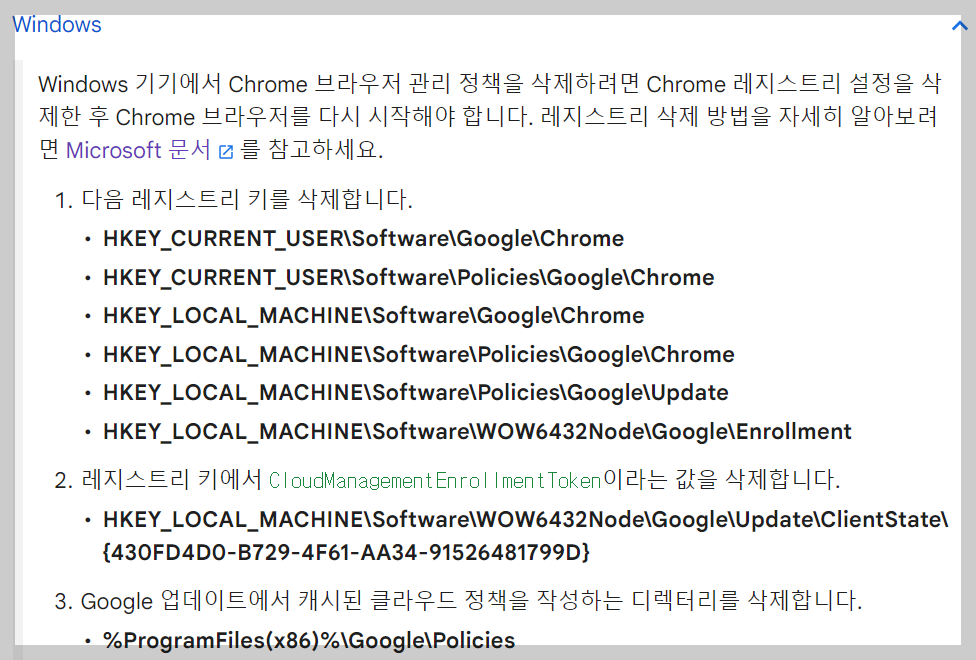Click step 1 text 다음 레지스트리 키를 삭제합니다
The height and width of the screenshot is (660, 976).
coord(247,199)
